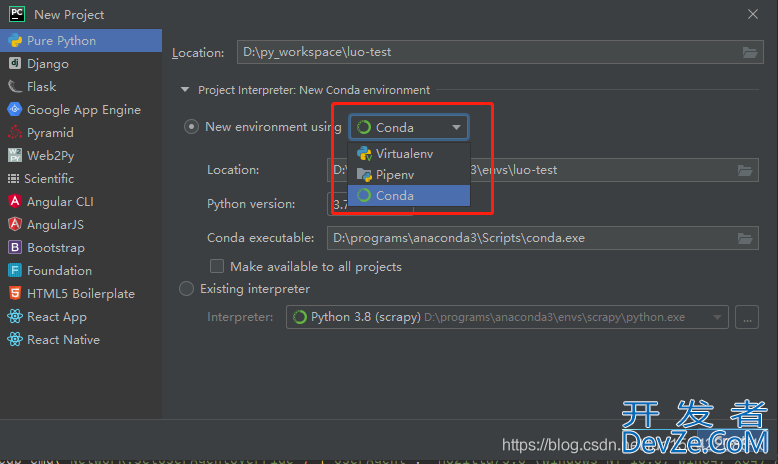Viewport: 778px width, 464px height.
Task: Click the React Native icon
Action: pyautogui.click(x=15, y=339)
